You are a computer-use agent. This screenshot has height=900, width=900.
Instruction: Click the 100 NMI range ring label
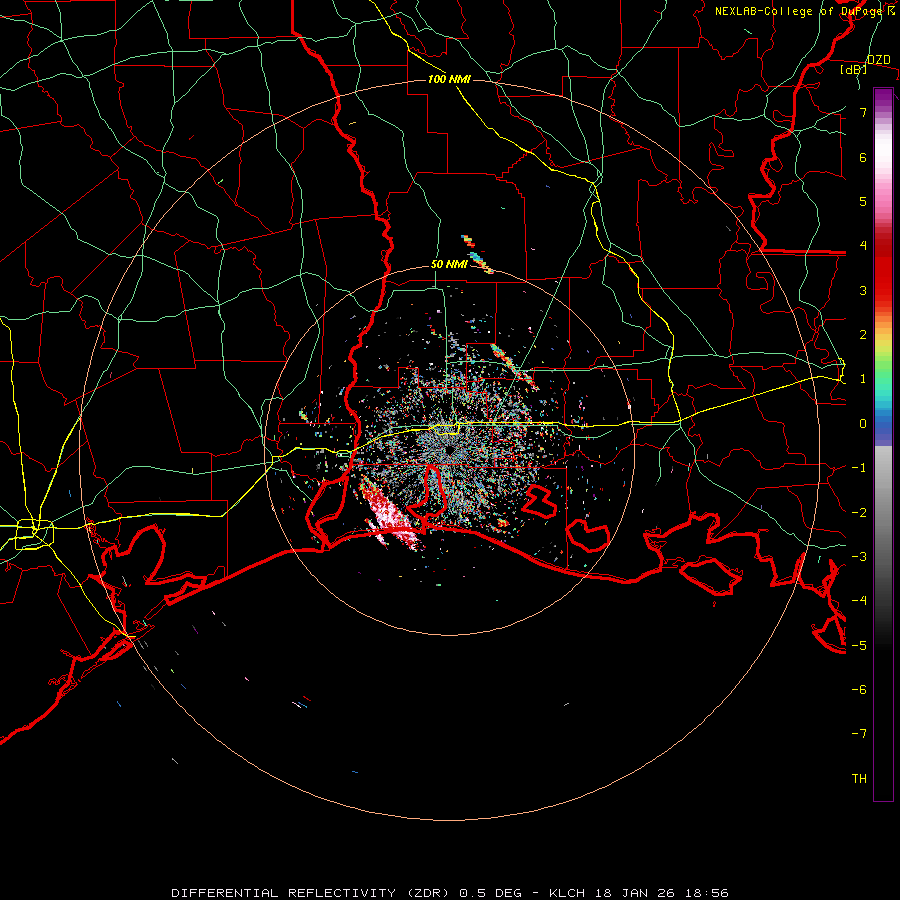pos(449,79)
